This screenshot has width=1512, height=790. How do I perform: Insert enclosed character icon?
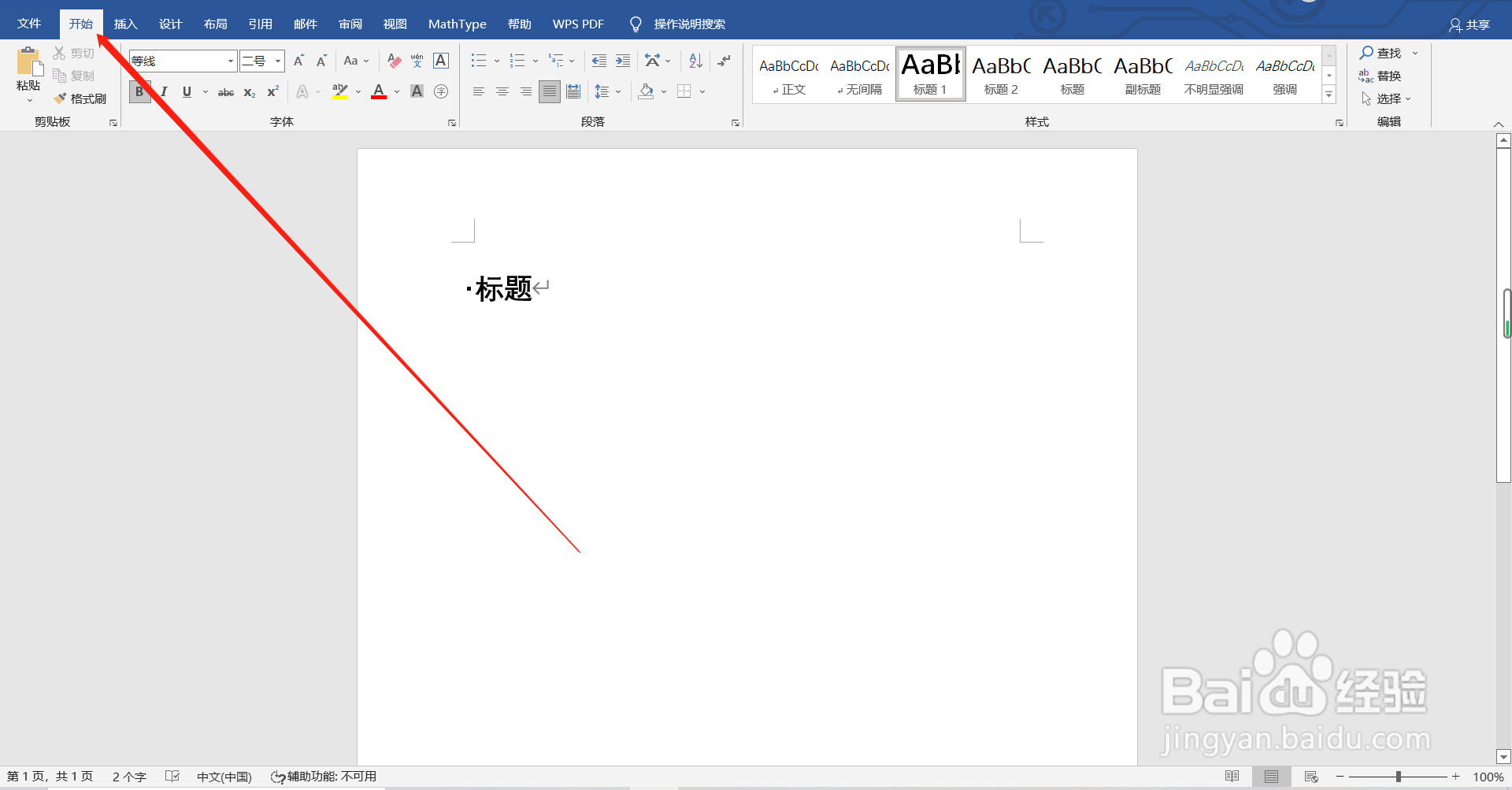click(441, 91)
